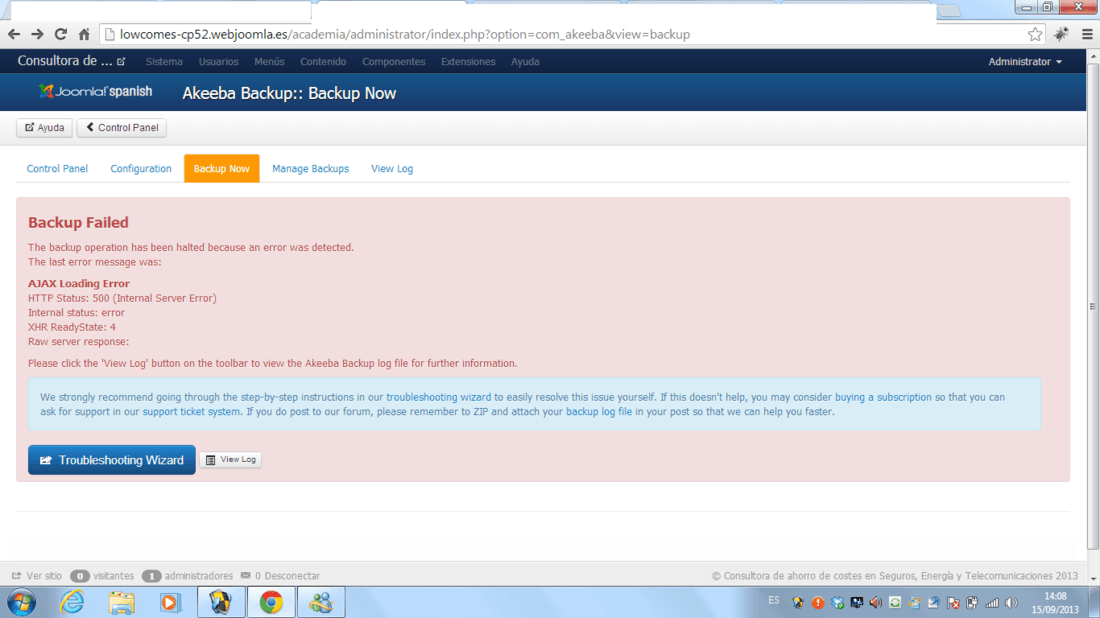The image size is (1100, 618).
Task: Click the Ver sitio footer link
Action: tap(37, 576)
